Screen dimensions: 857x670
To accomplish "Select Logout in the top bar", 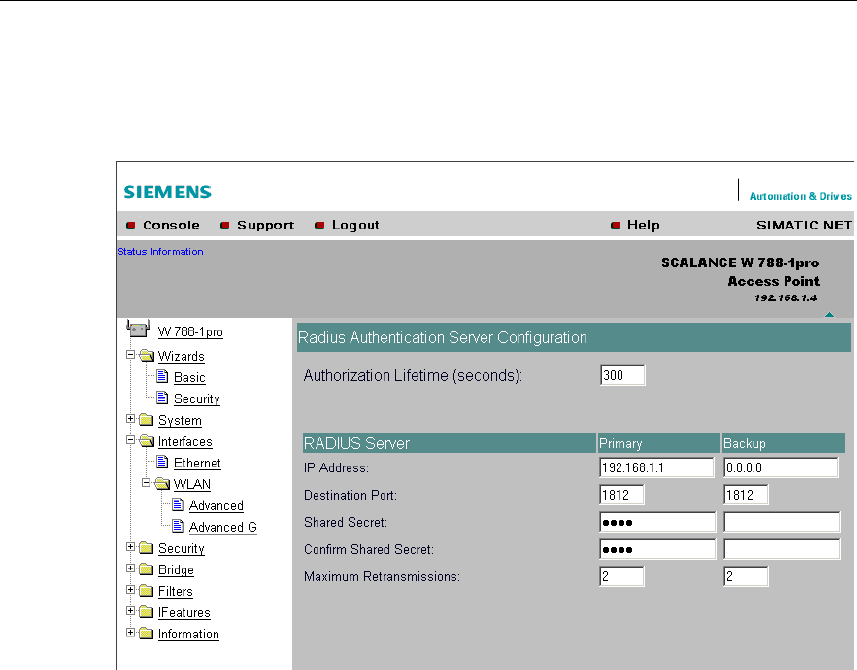I will point(355,225).
